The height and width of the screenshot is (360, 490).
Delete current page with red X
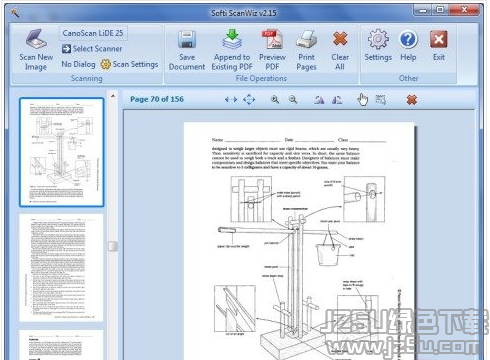pyautogui.click(x=412, y=99)
